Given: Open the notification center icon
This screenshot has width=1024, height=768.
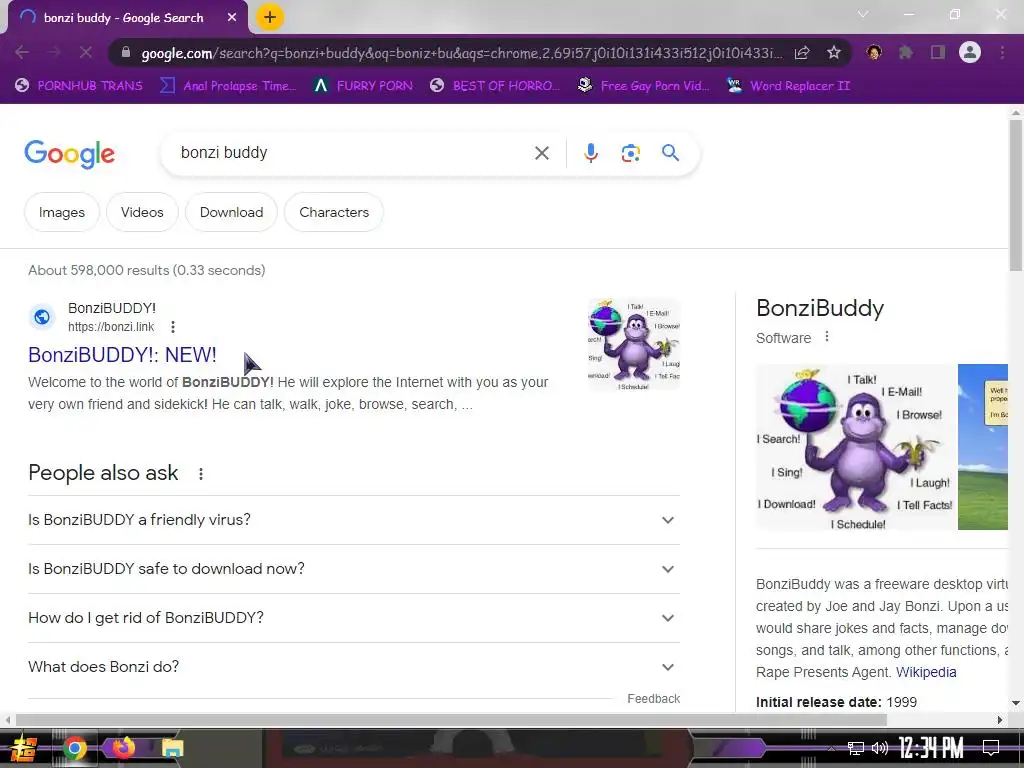Looking at the screenshot, I should click(x=991, y=748).
